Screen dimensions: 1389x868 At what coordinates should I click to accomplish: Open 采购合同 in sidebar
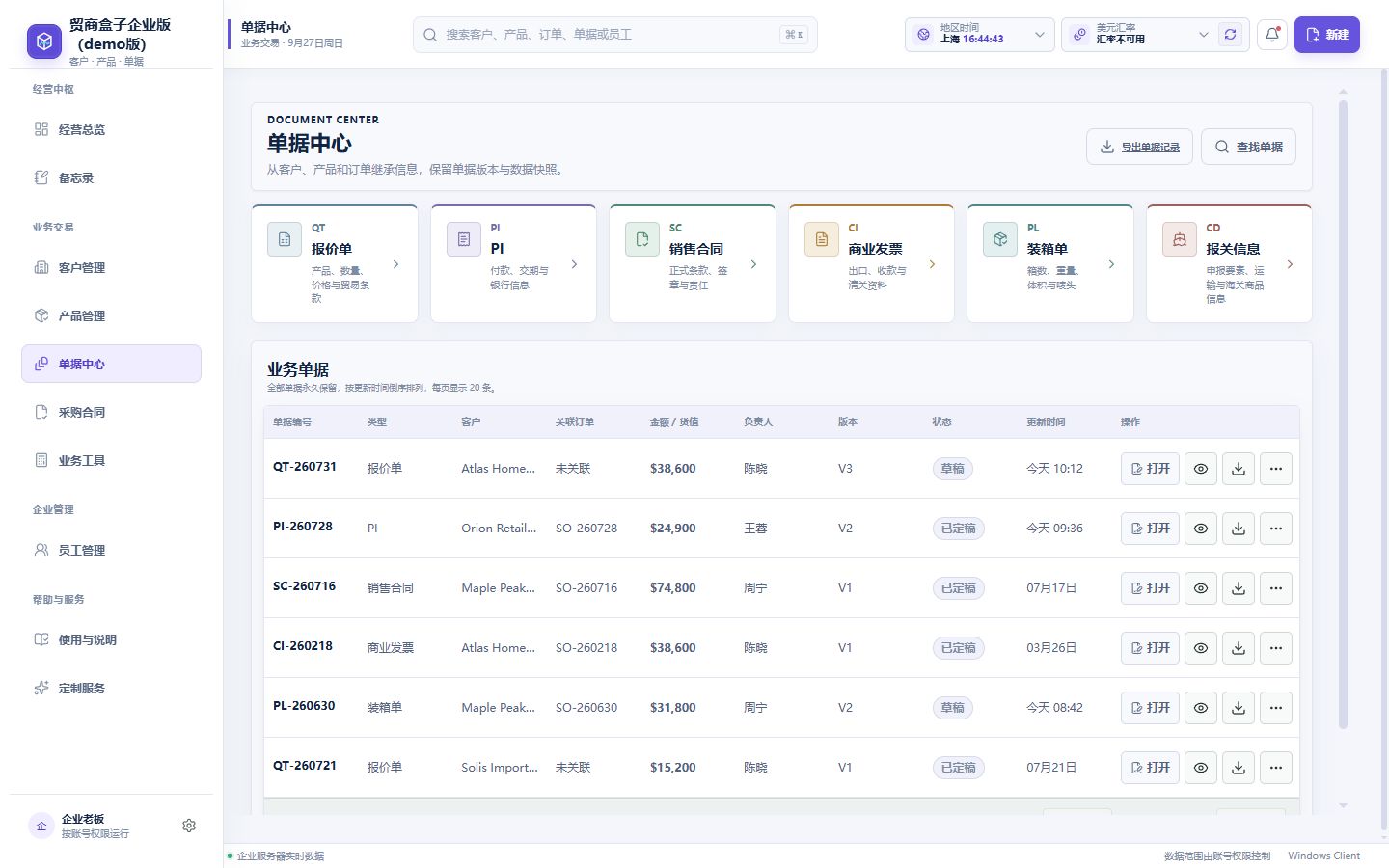tap(111, 412)
